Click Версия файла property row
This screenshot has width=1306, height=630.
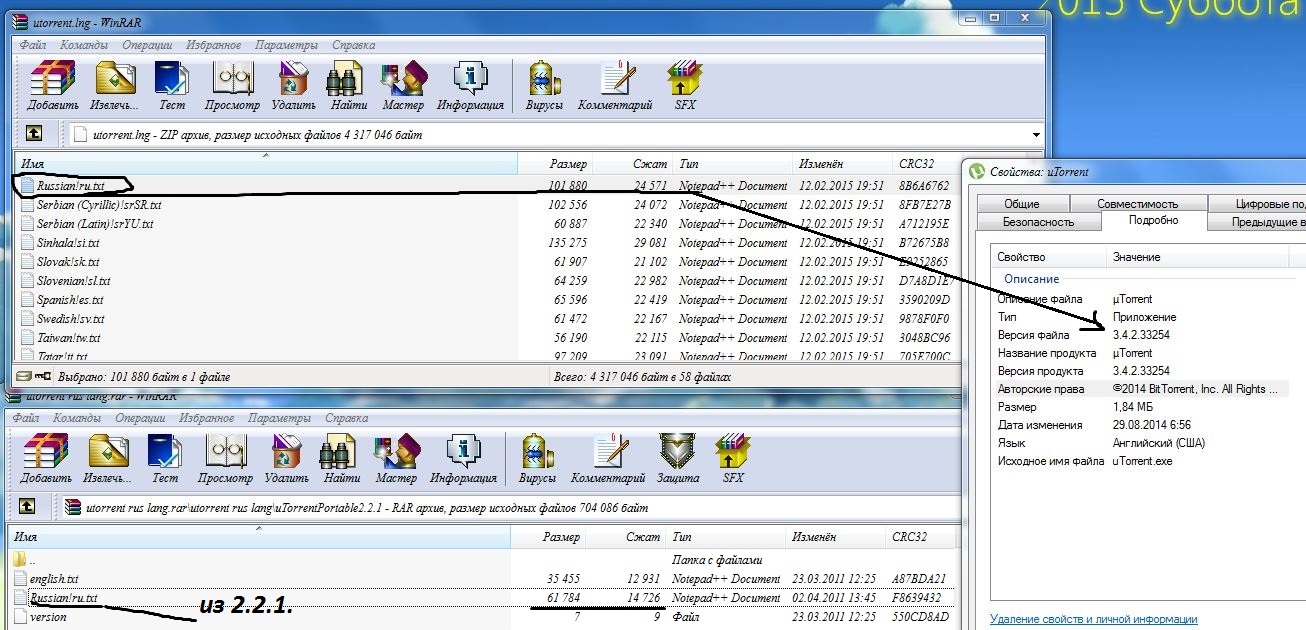click(x=1141, y=335)
